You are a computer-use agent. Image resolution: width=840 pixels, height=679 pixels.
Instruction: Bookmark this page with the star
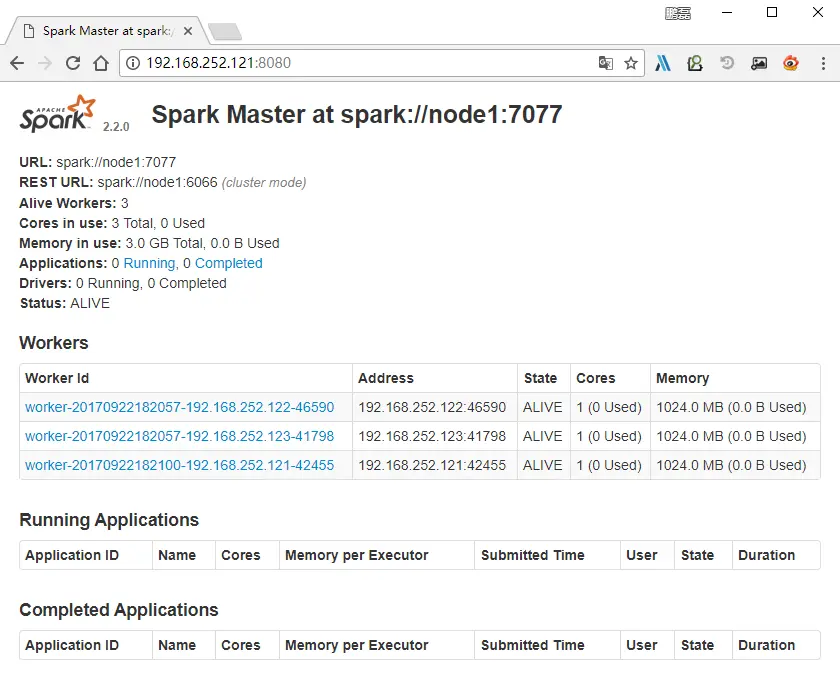pyautogui.click(x=631, y=63)
